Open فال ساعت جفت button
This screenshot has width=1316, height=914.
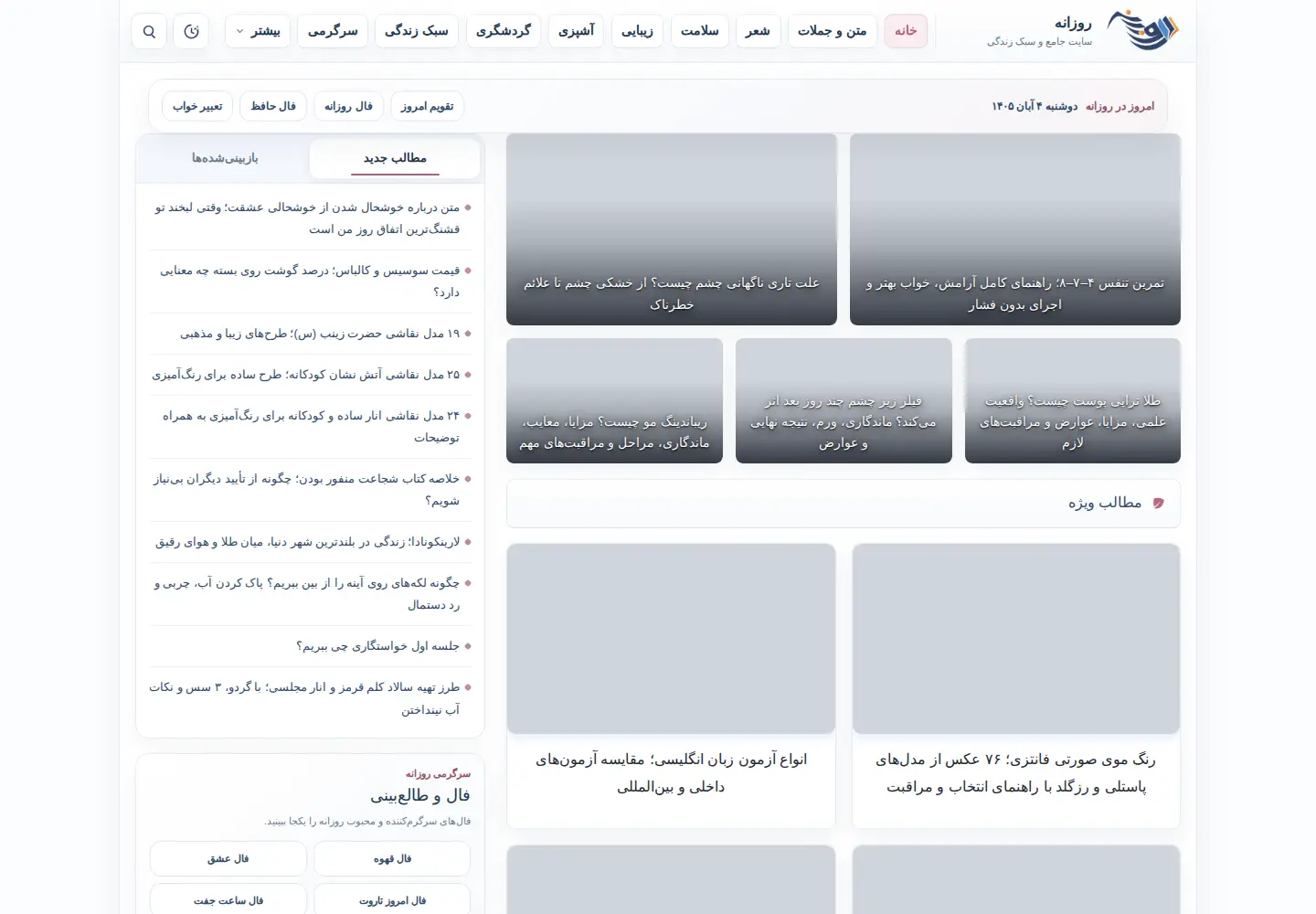228,900
